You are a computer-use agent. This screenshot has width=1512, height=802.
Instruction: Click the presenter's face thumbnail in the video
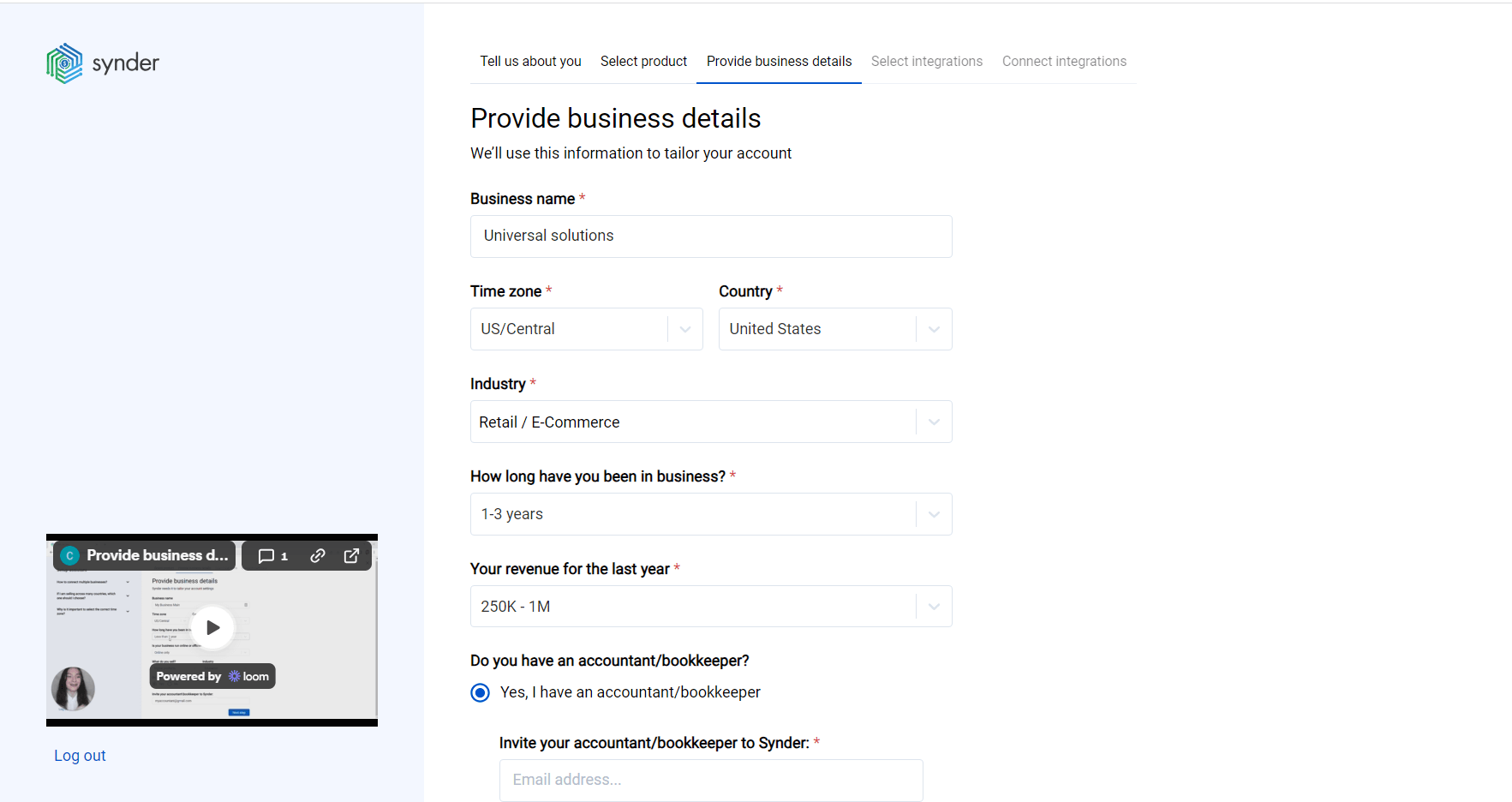[73, 689]
